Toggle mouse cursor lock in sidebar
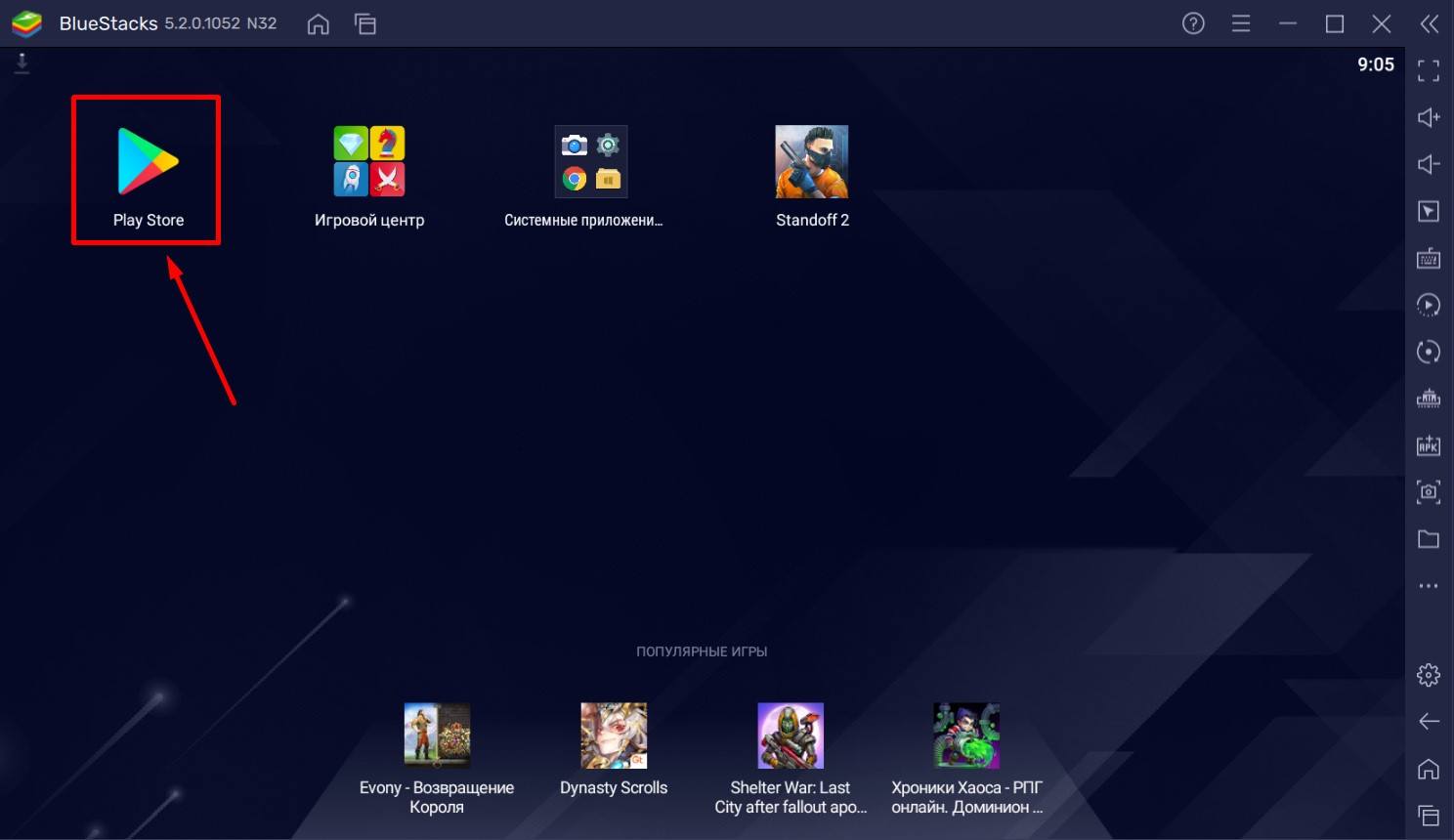The width and height of the screenshot is (1454, 840). point(1429,211)
